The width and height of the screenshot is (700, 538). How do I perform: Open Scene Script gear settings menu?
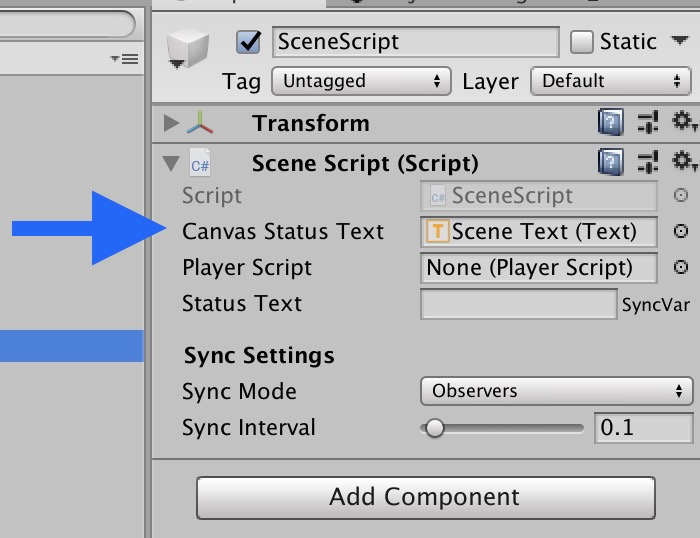point(683,161)
